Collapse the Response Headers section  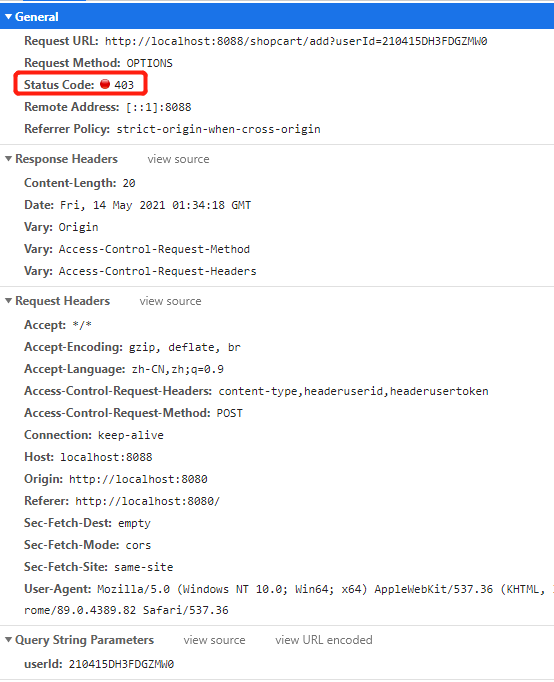(8, 159)
